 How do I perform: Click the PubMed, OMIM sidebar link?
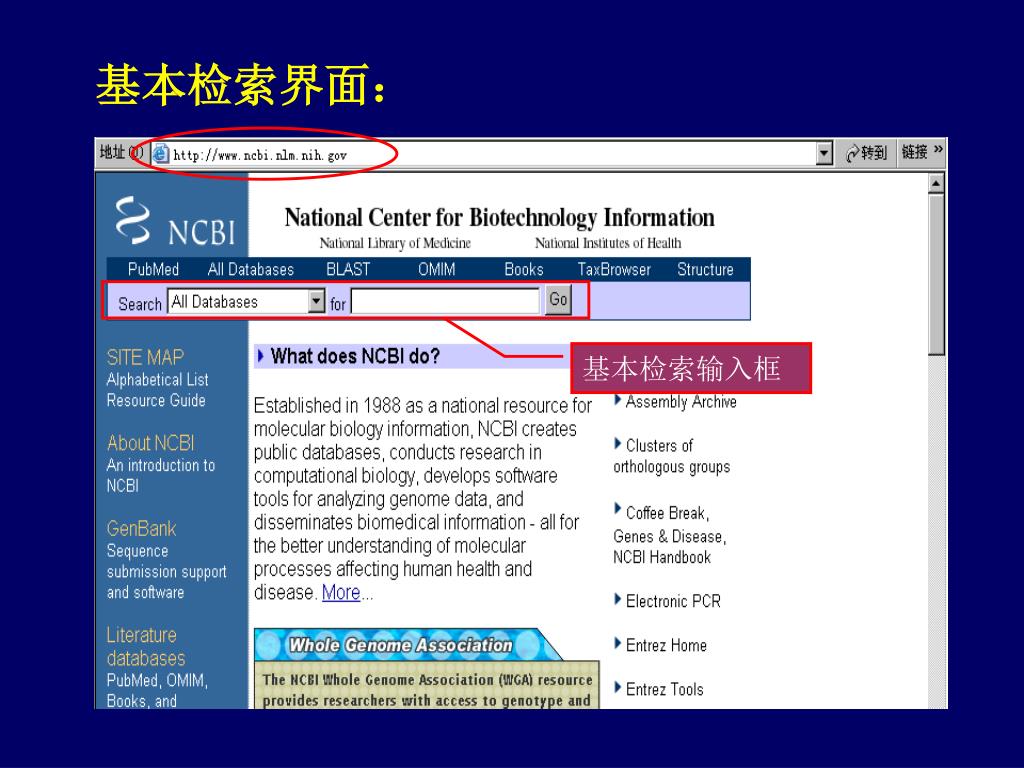[x=157, y=680]
